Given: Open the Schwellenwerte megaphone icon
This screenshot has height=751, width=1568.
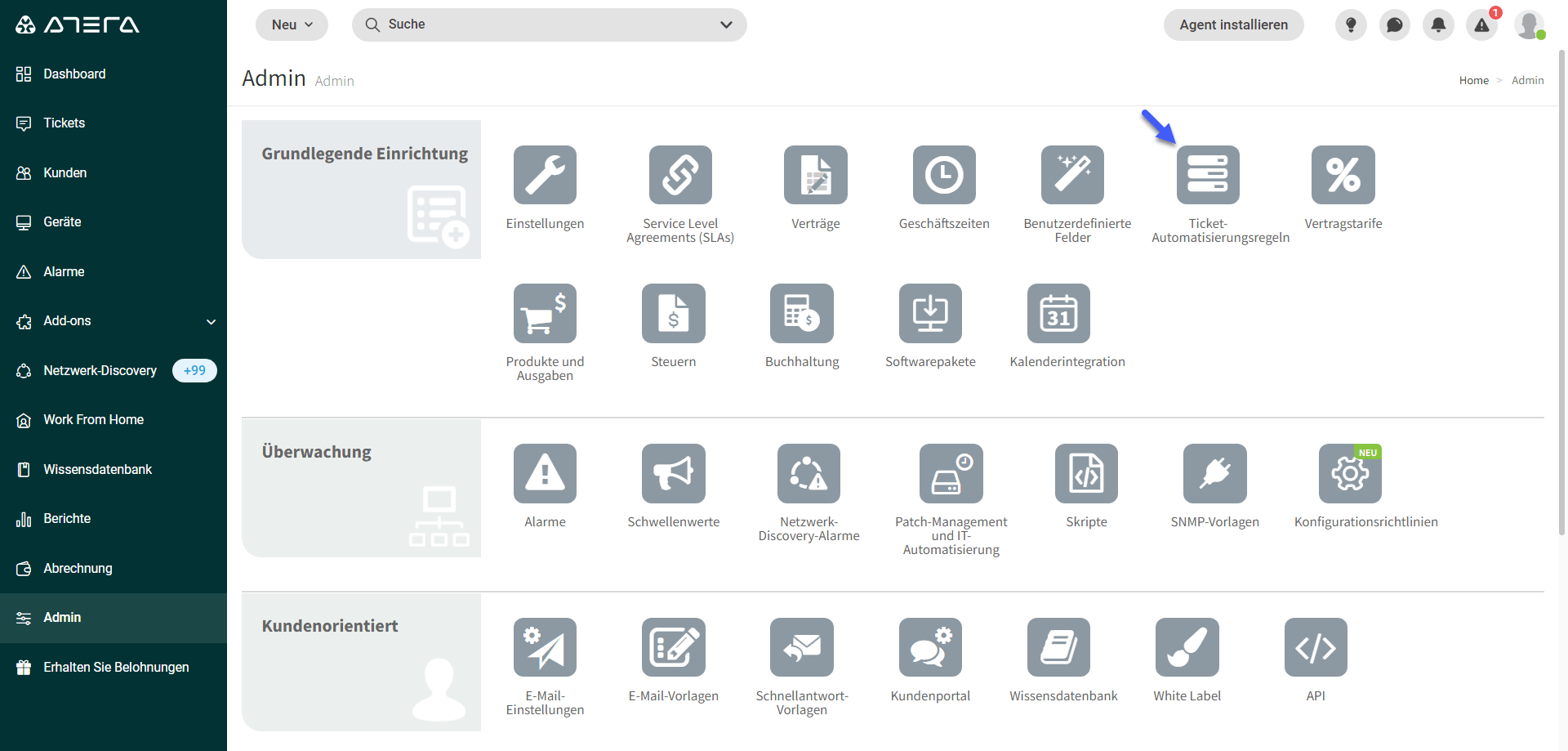Looking at the screenshot, I should pyautogui.click(x=674, y=473).
